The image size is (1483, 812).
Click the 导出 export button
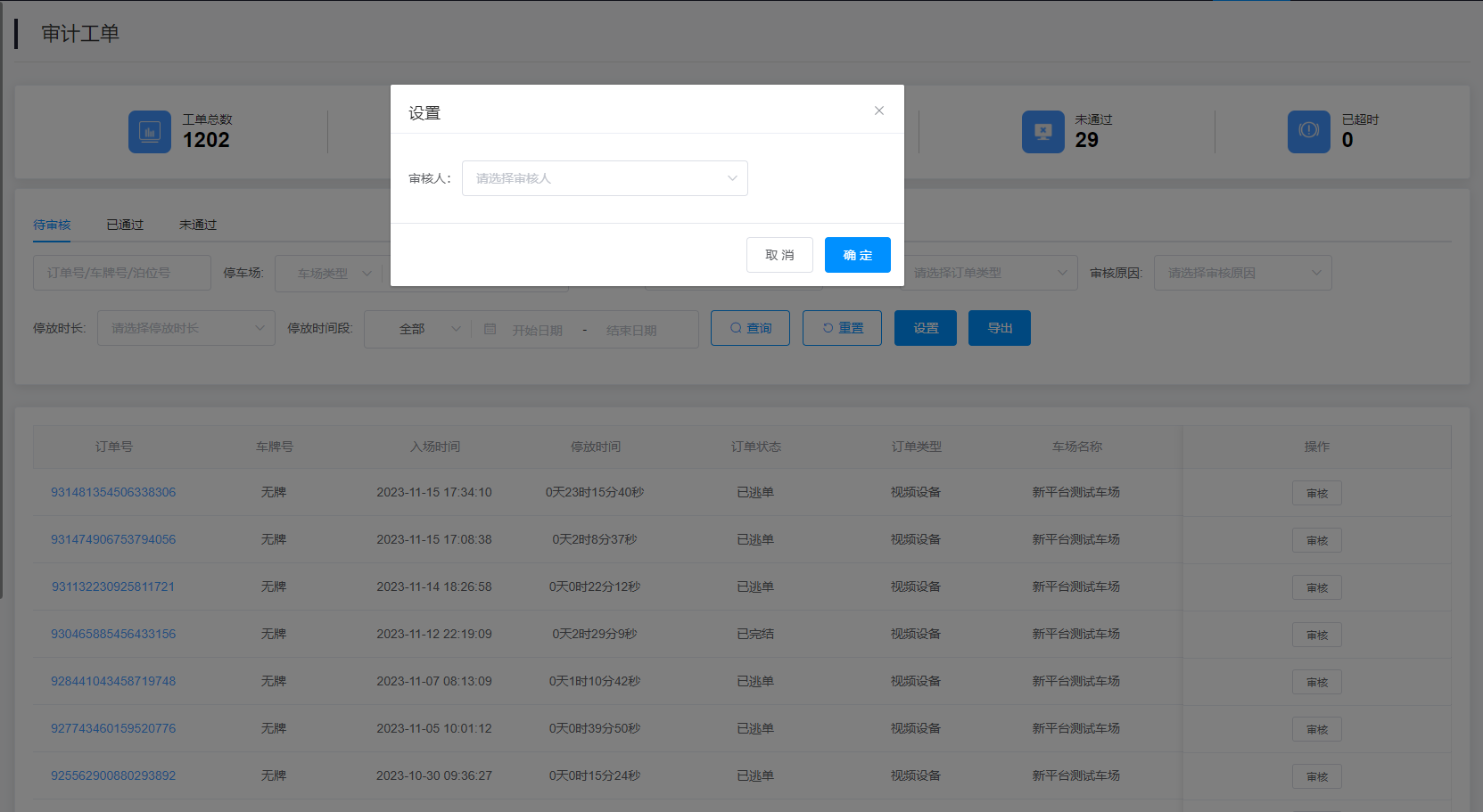(x=999, y=328)
